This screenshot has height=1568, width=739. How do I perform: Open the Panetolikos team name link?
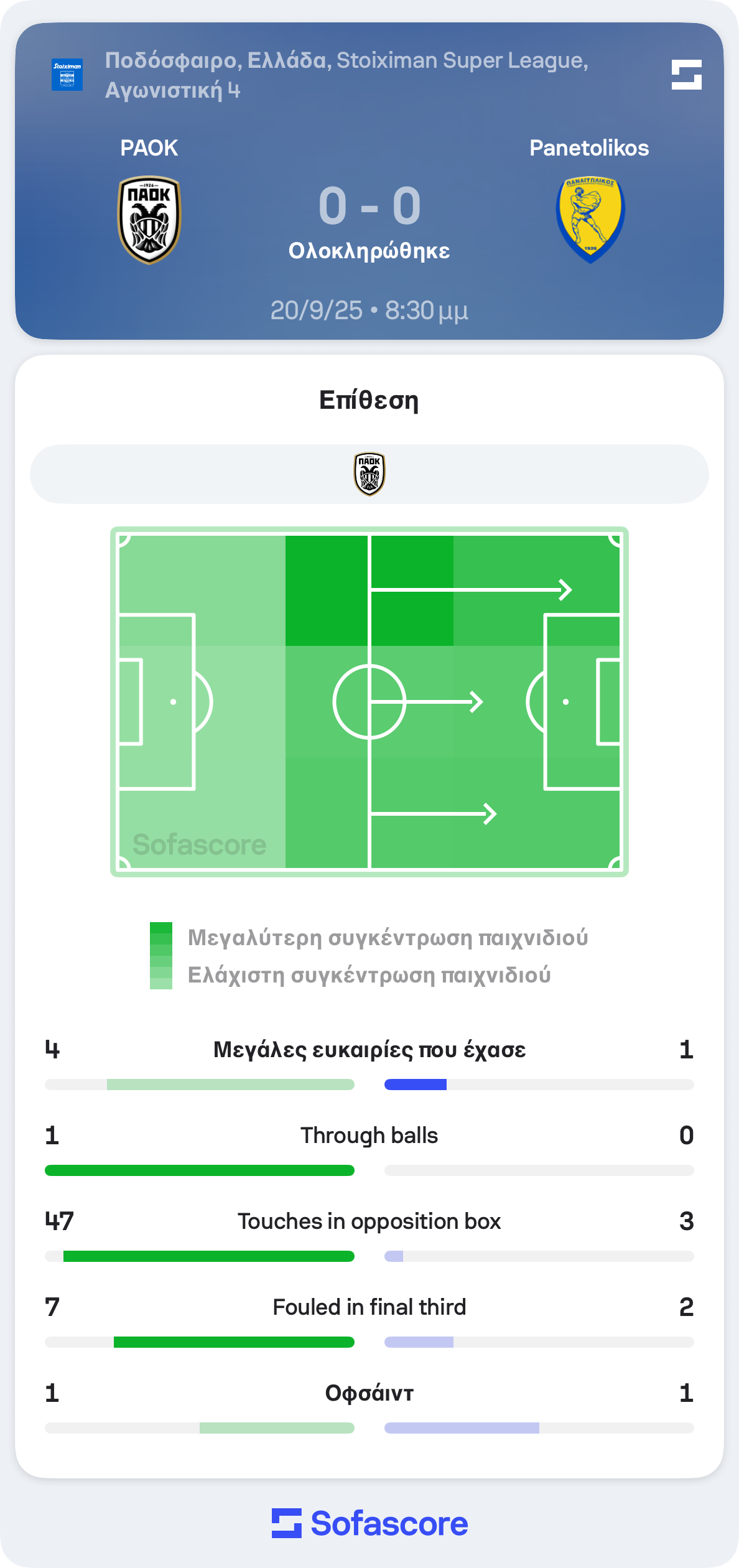pyautogui.click(x=589, y=148)
